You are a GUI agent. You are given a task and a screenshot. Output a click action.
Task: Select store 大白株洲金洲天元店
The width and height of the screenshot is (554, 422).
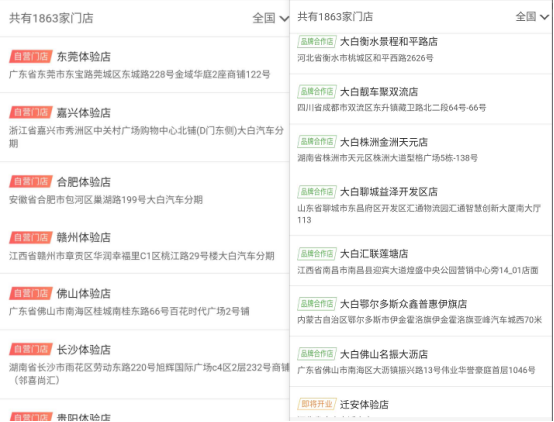[384, 142]
